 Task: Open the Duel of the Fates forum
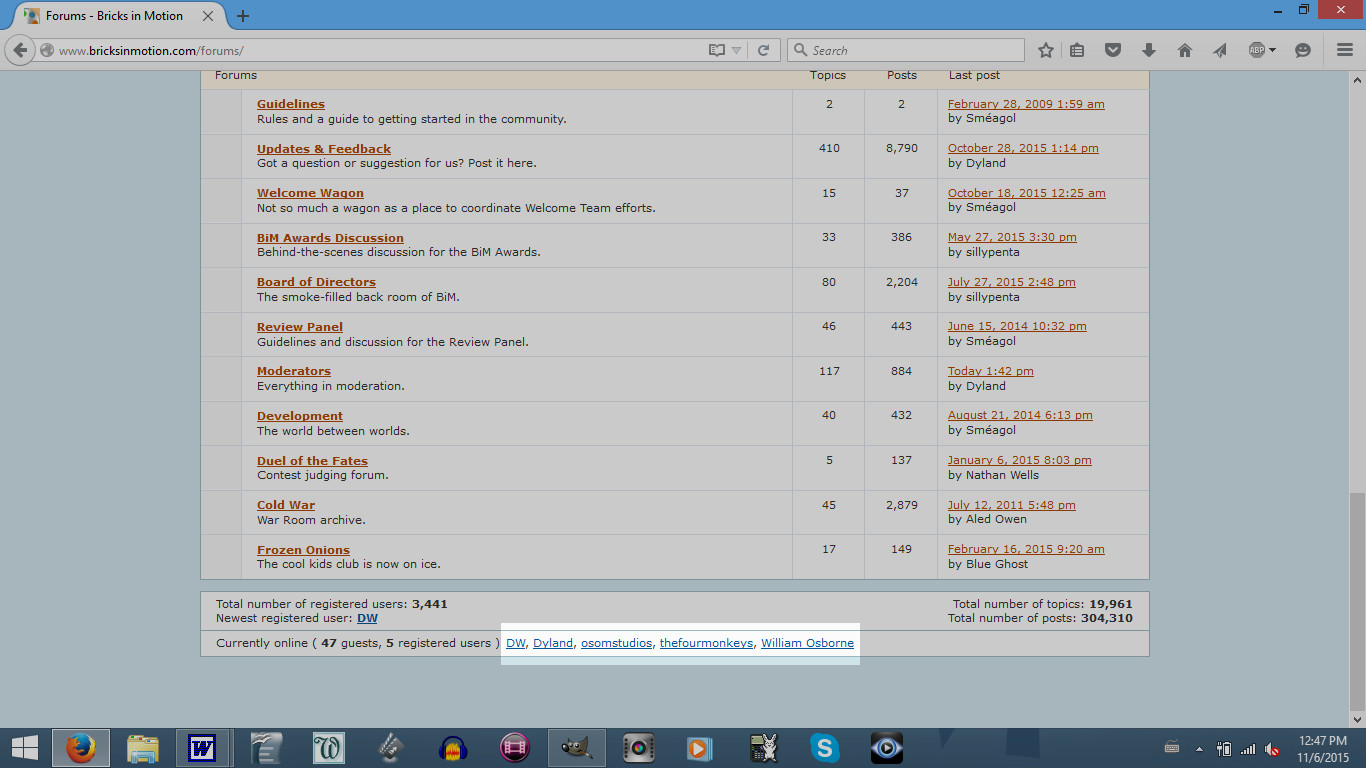312,461
